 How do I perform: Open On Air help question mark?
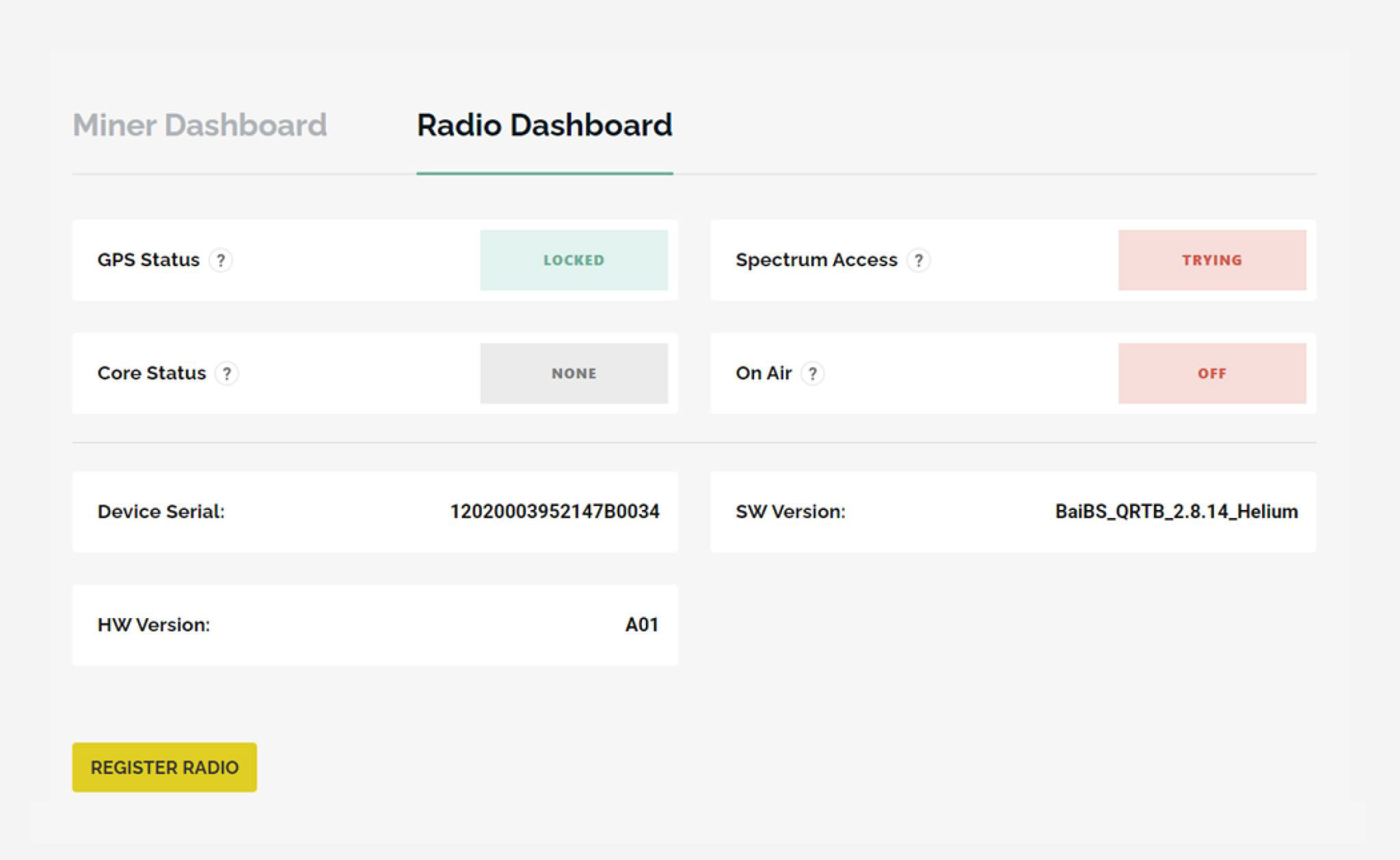pos(812,374)
